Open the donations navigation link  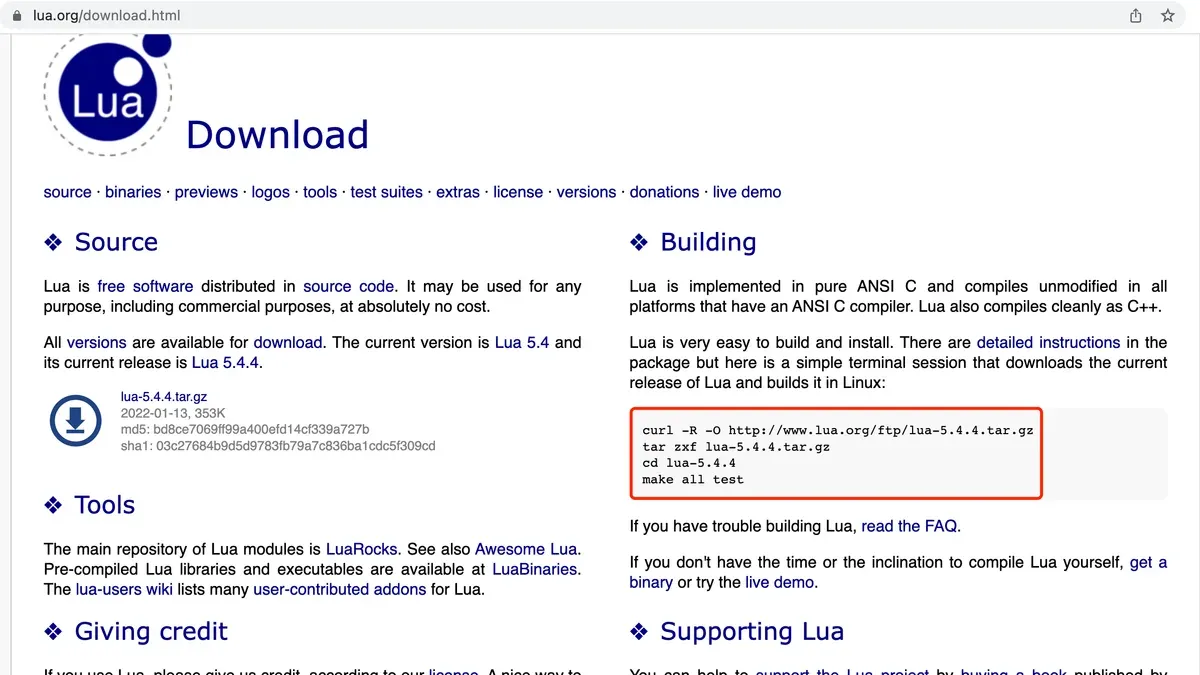pos(664,192)
